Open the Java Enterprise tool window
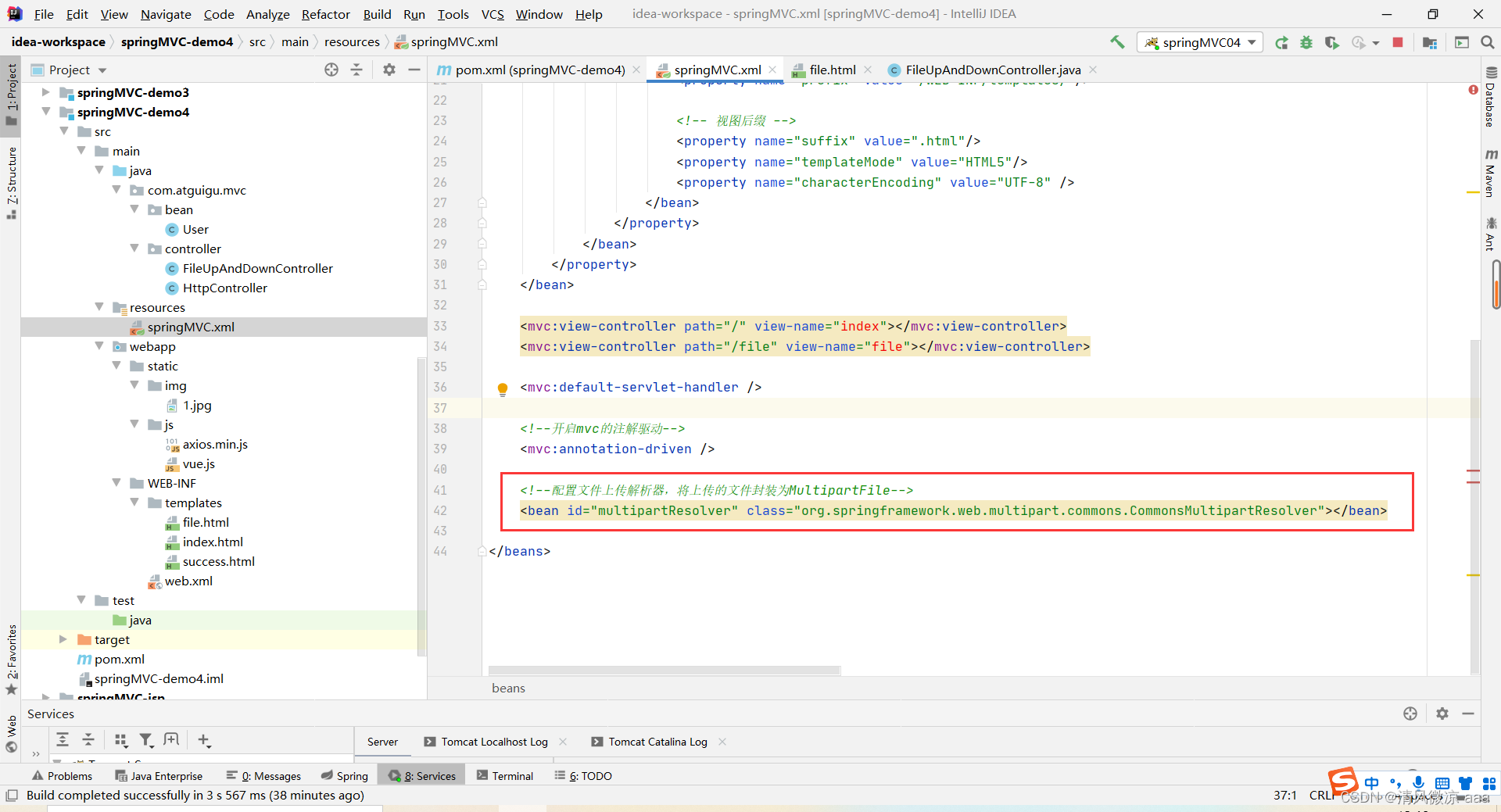Screen dimensions: 1501x812 (x=159, y=775)
